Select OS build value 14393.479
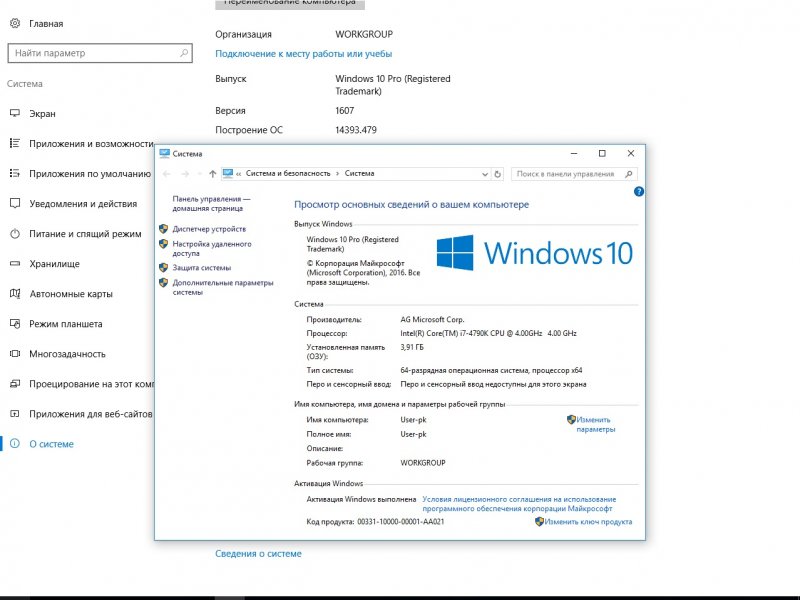Viewport: 800px width, 600px height. click(356, 130)
